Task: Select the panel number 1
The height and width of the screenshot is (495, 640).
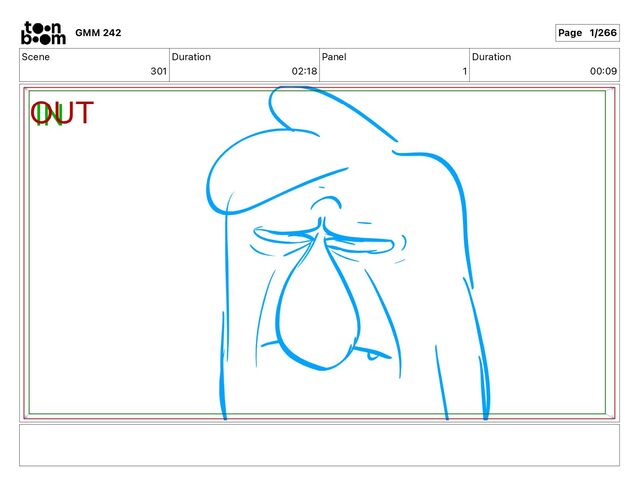Action: (464, 71)
